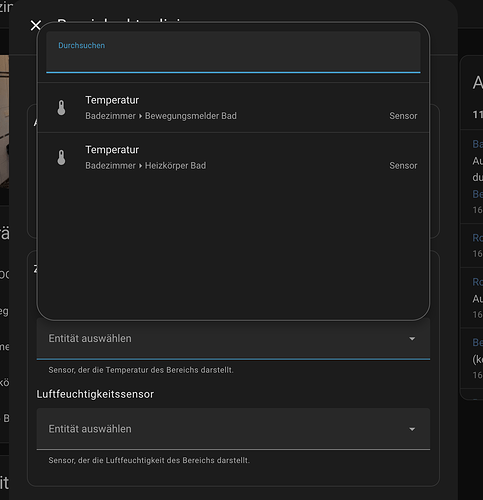Close the dialog with the X icon
The height and width of the screenshot is (500, 483).
[x=36, y=25]
